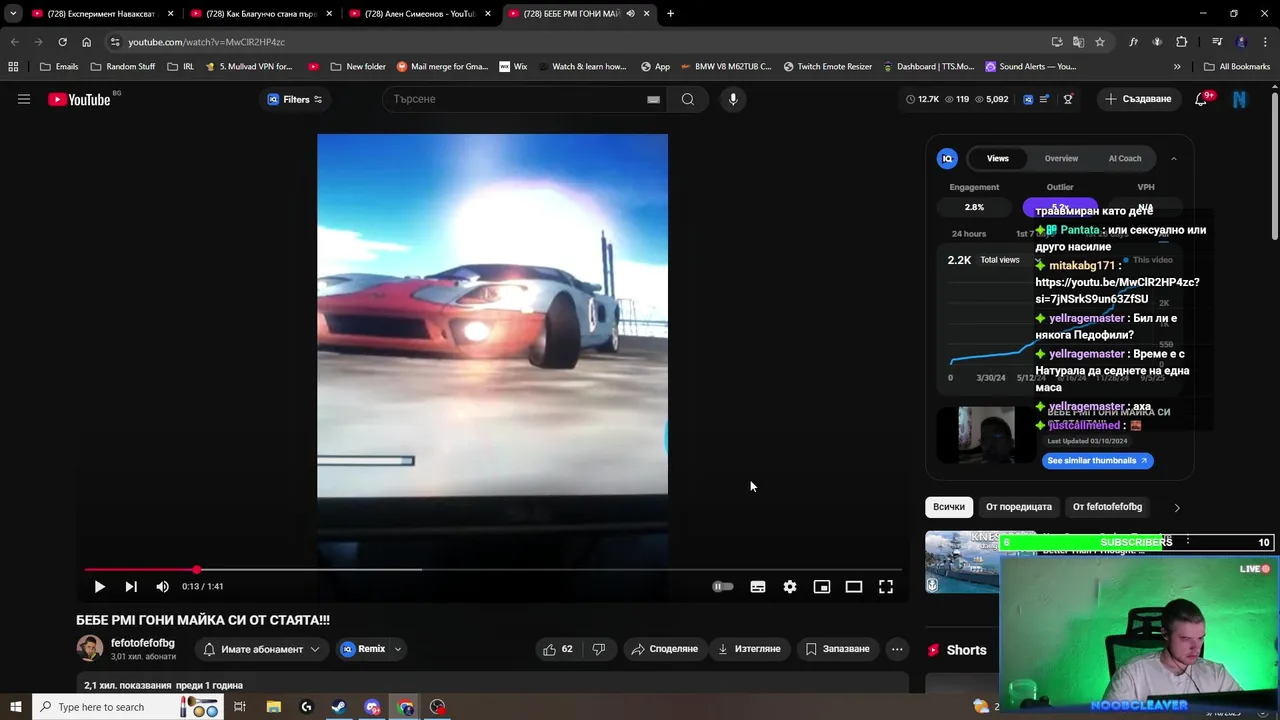Dislike the video
Screen dimensions: 1280x720
click(x=599, y=649)
